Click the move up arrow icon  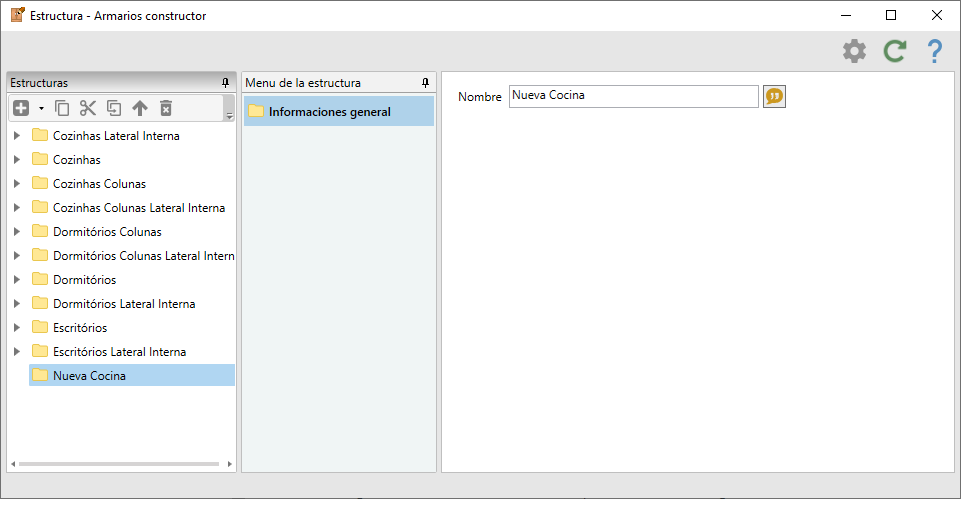tap(140, 109)
